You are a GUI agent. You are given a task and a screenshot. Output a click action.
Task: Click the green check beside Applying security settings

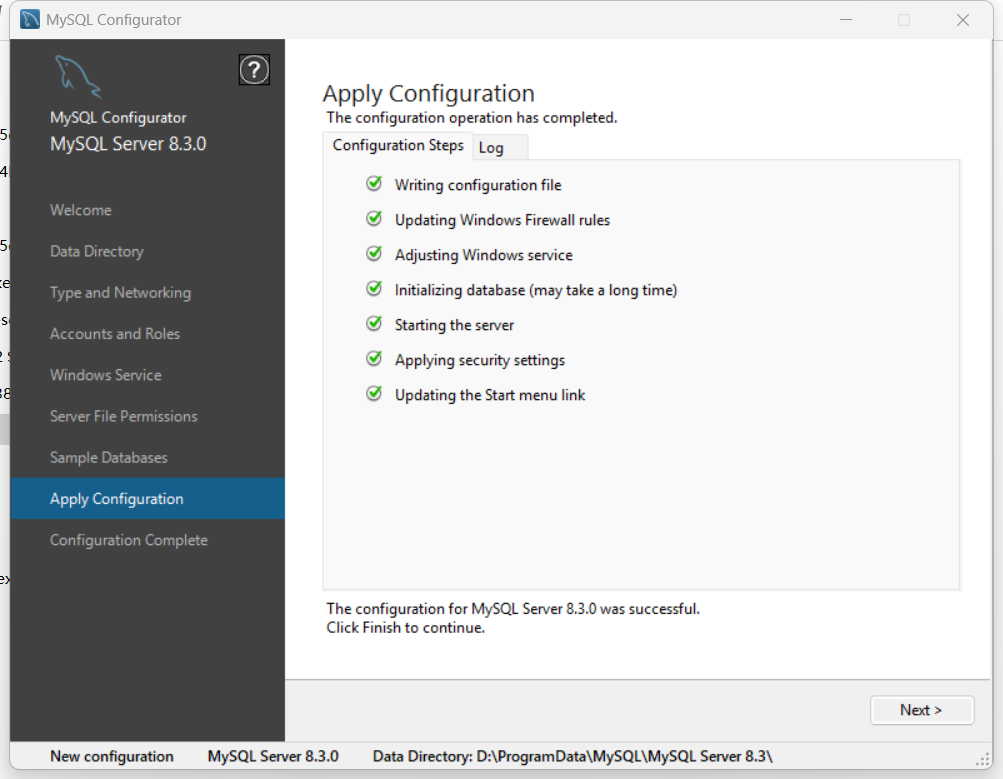click(x=374, y=359)
